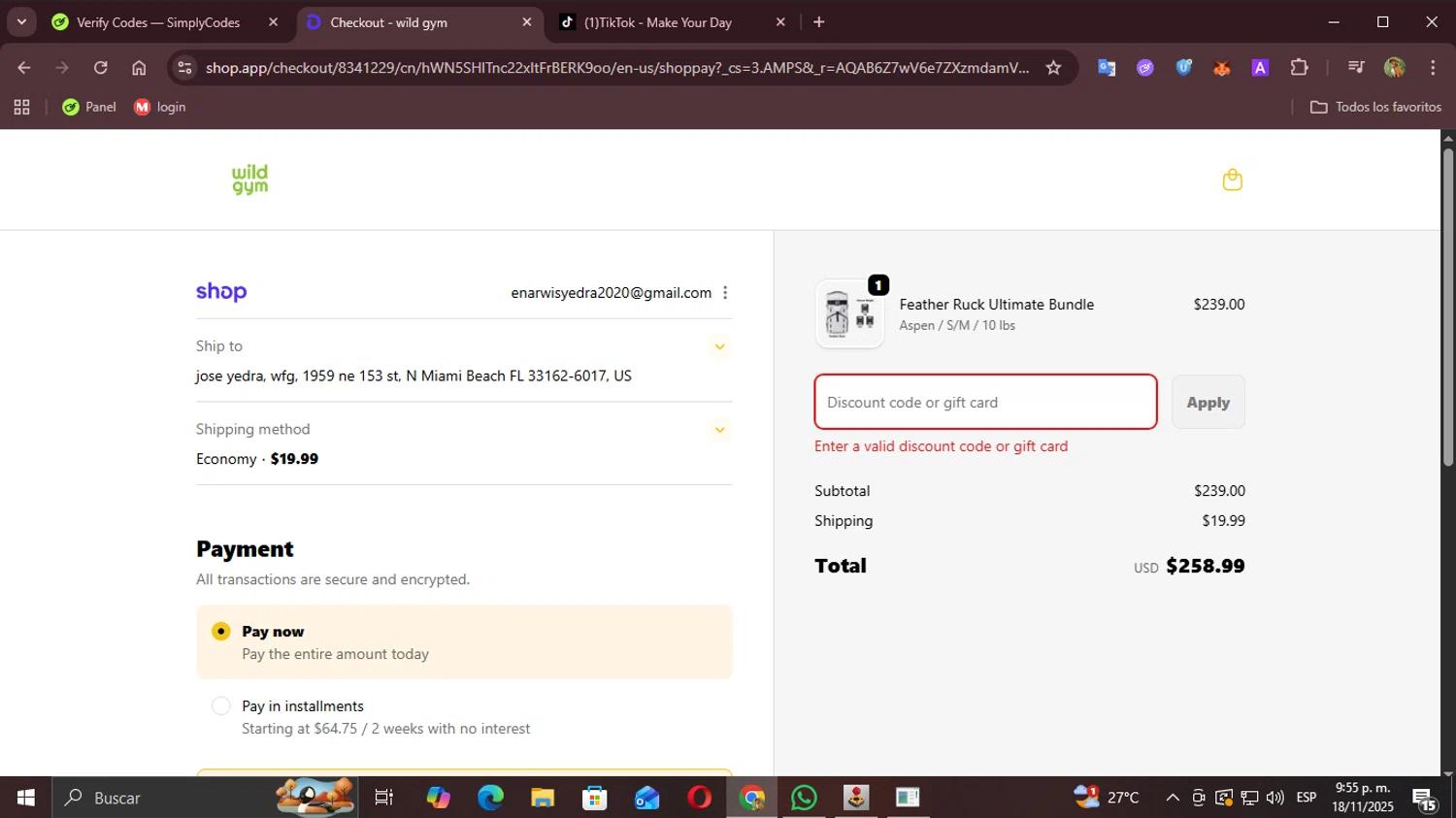
Task: Bookmark this page with the star icon
Action: pyautogui.click(x=1053, y=67)
